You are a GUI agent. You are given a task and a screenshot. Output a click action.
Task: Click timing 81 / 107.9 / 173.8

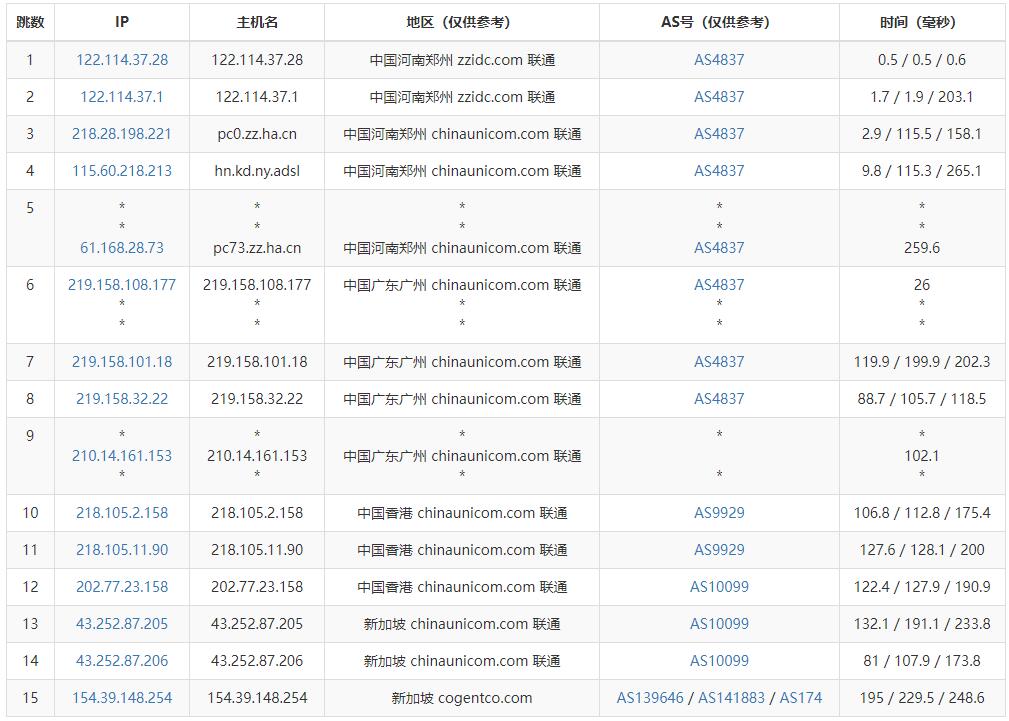(x=921, y=661)
